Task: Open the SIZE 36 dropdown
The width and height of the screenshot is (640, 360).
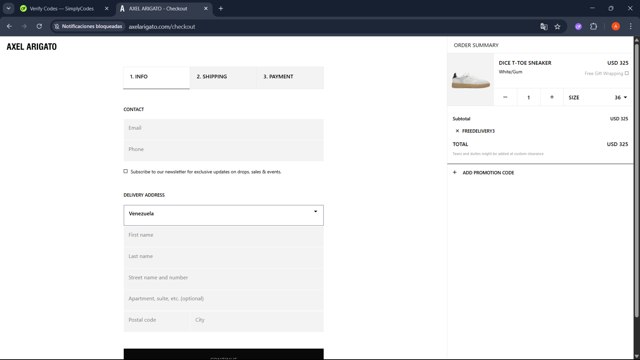Action: (x=598, y=98)
